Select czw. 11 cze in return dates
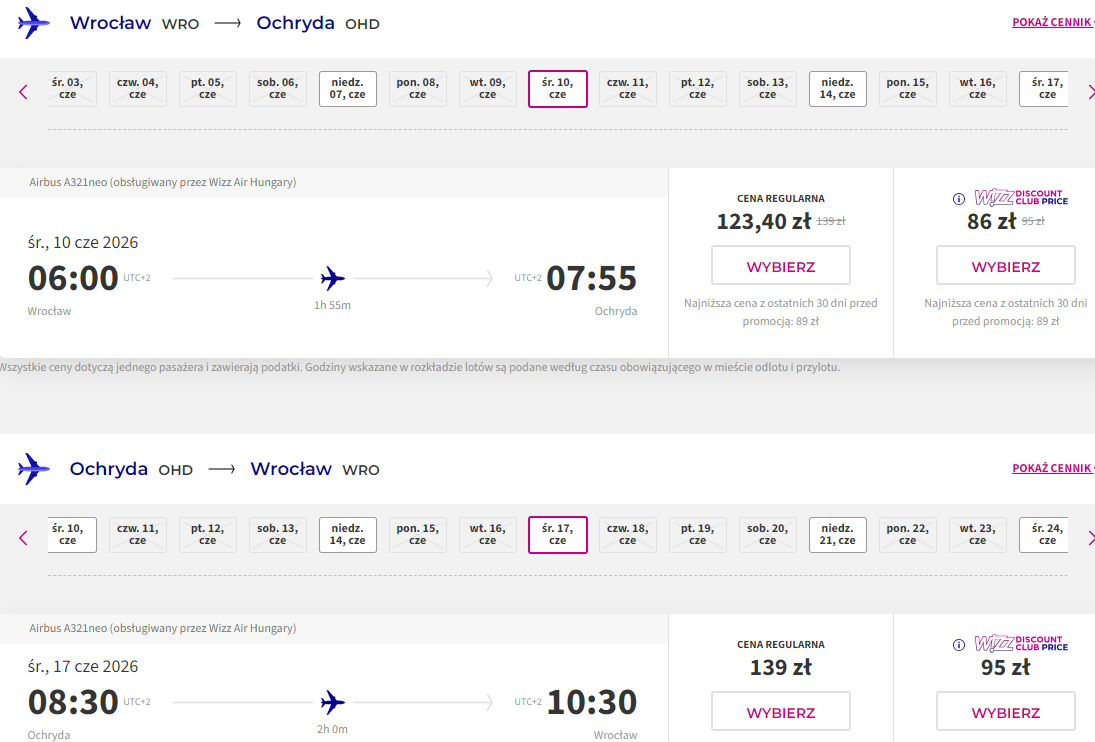This screenshot has width=1095, height=742. click(x=138, y=535)
